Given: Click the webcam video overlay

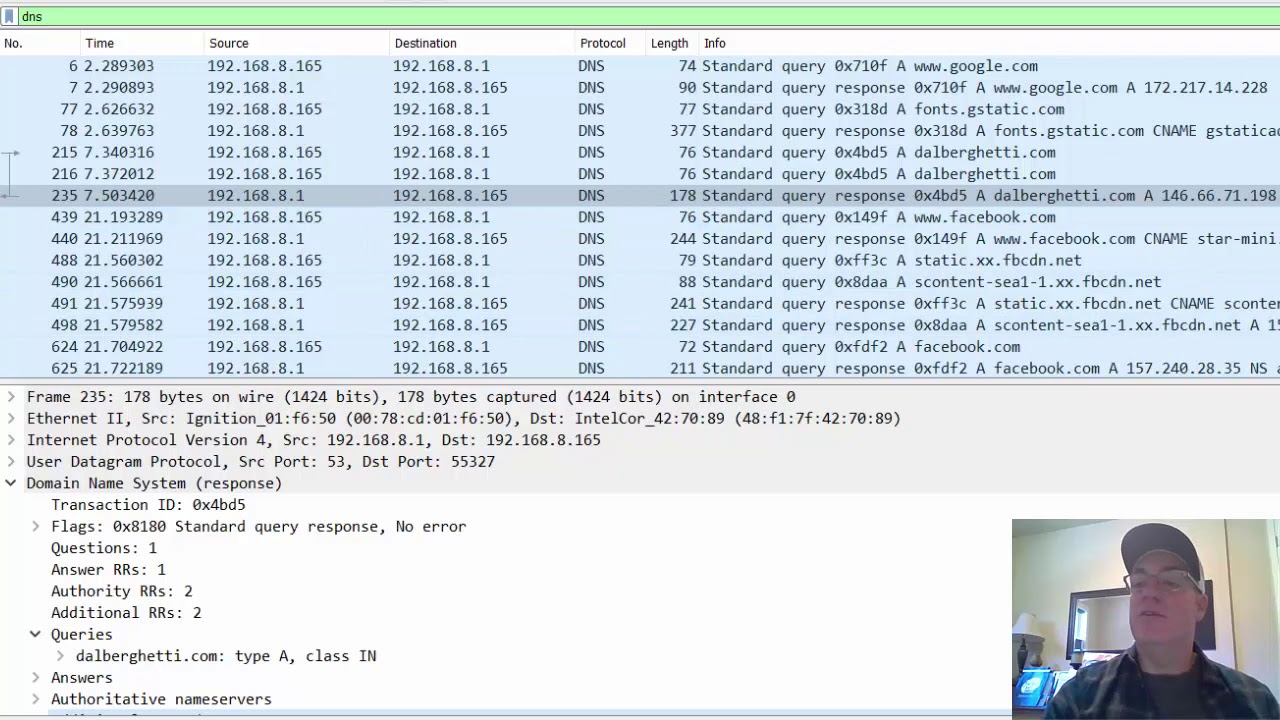Looking at the screenshot, I should pyautogui.click(x=1146, y=619).
